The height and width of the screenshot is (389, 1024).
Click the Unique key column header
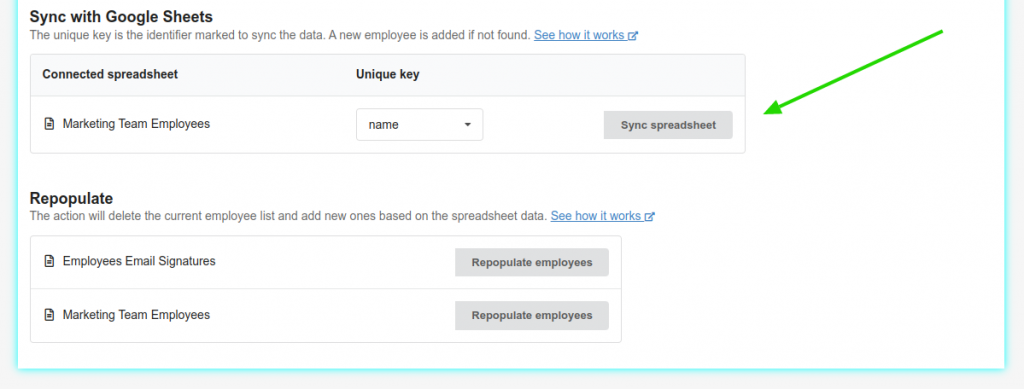click(x=387, y=74)
